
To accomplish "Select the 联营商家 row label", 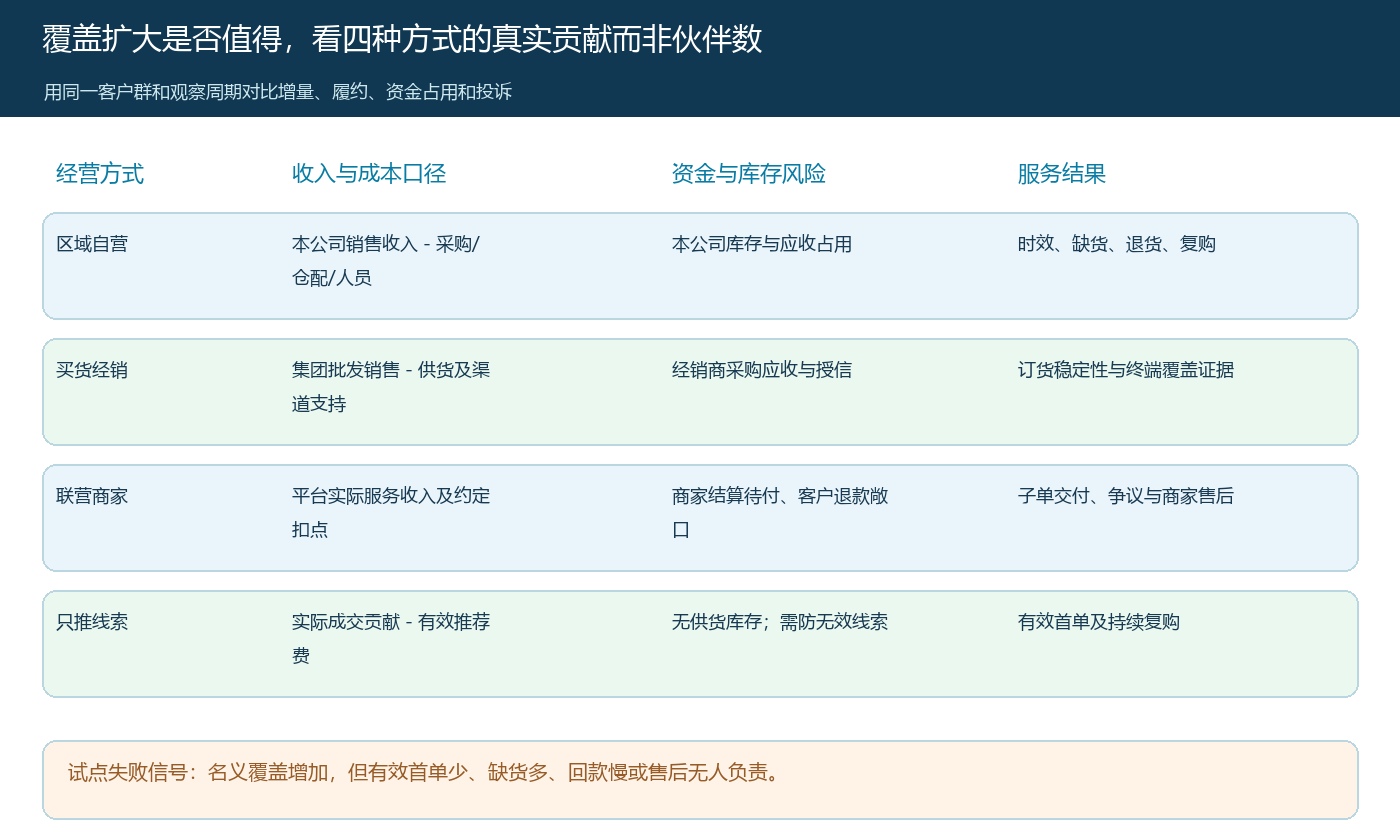I will (x=92, y=496).
